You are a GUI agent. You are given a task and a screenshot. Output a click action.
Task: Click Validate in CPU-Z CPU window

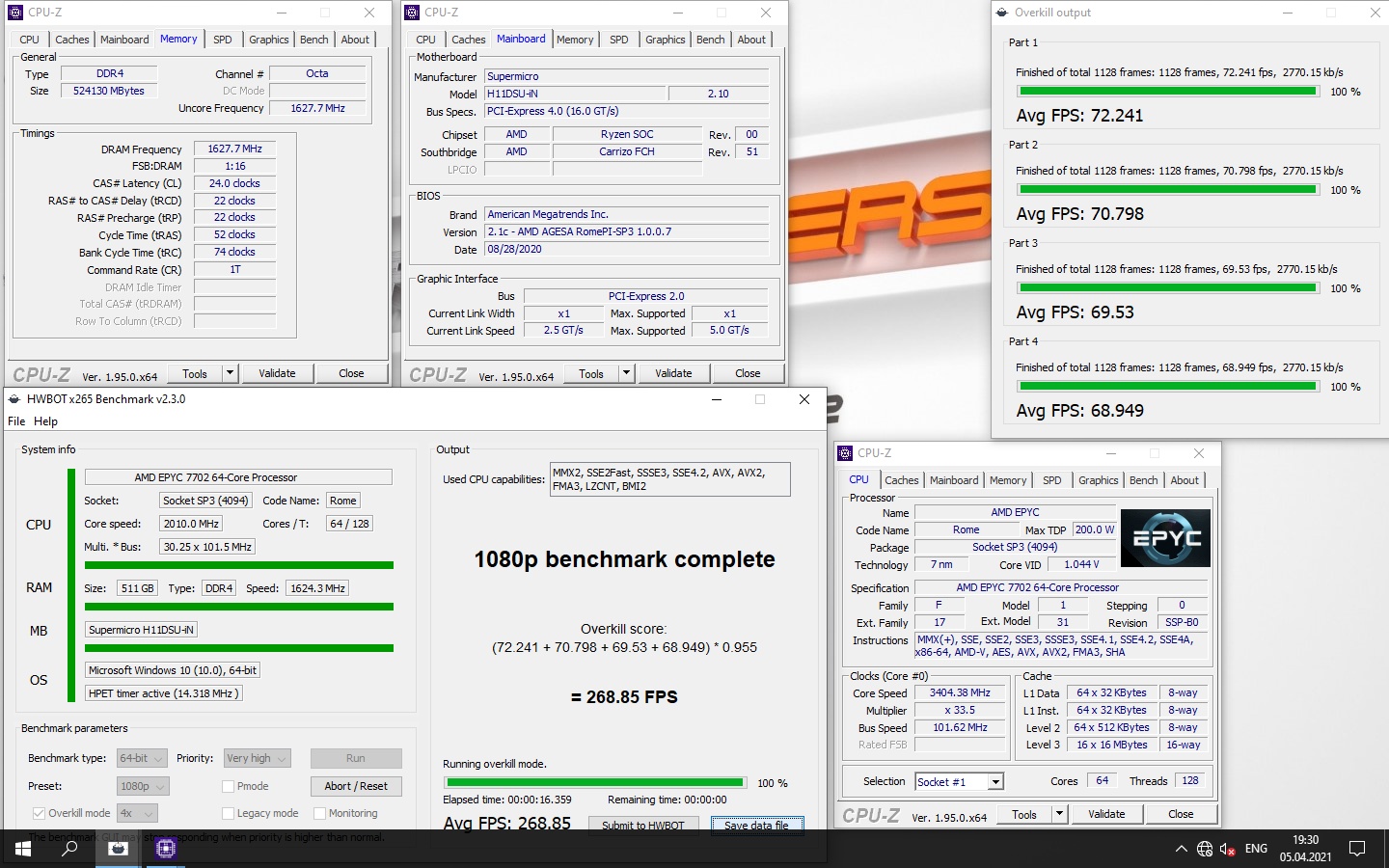pyautogui.click(x=1106, y=814)
